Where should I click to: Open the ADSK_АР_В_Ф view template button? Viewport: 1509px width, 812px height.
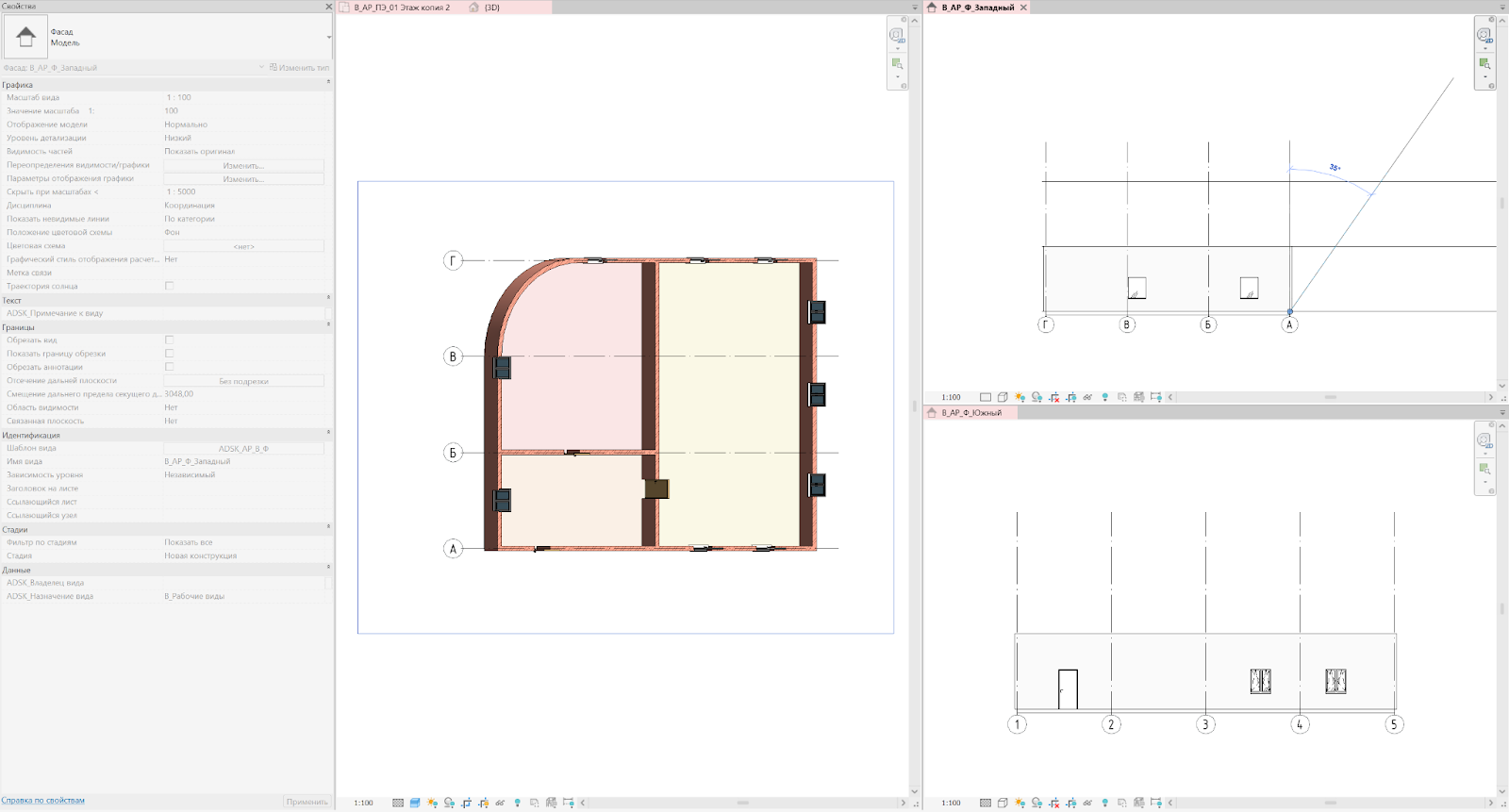tap(243, 449)
